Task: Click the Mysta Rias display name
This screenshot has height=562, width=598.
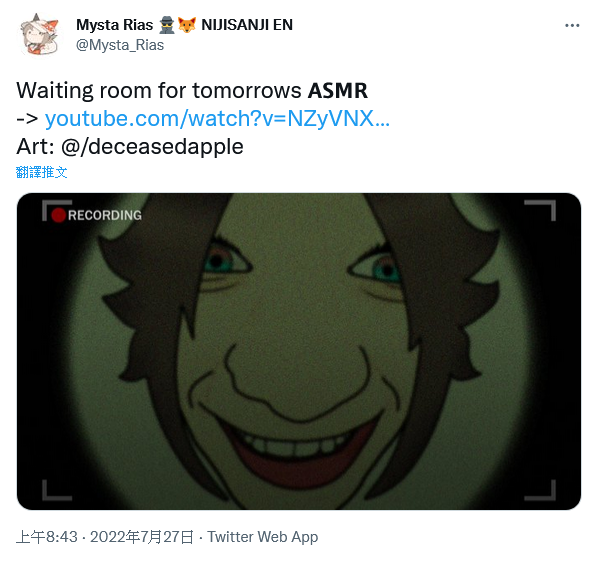Action: click(x=114, y=25)
